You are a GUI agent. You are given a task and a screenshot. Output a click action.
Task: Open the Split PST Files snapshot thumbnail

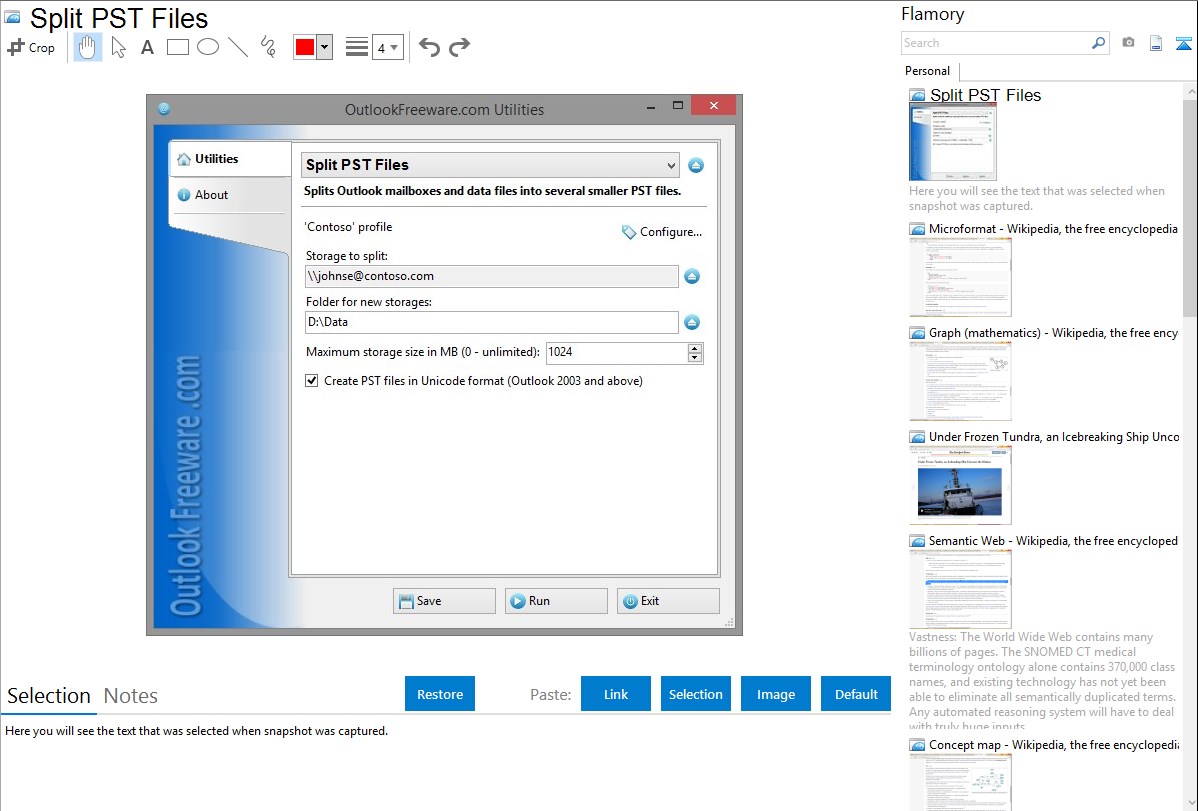click(x=953, y=142)
